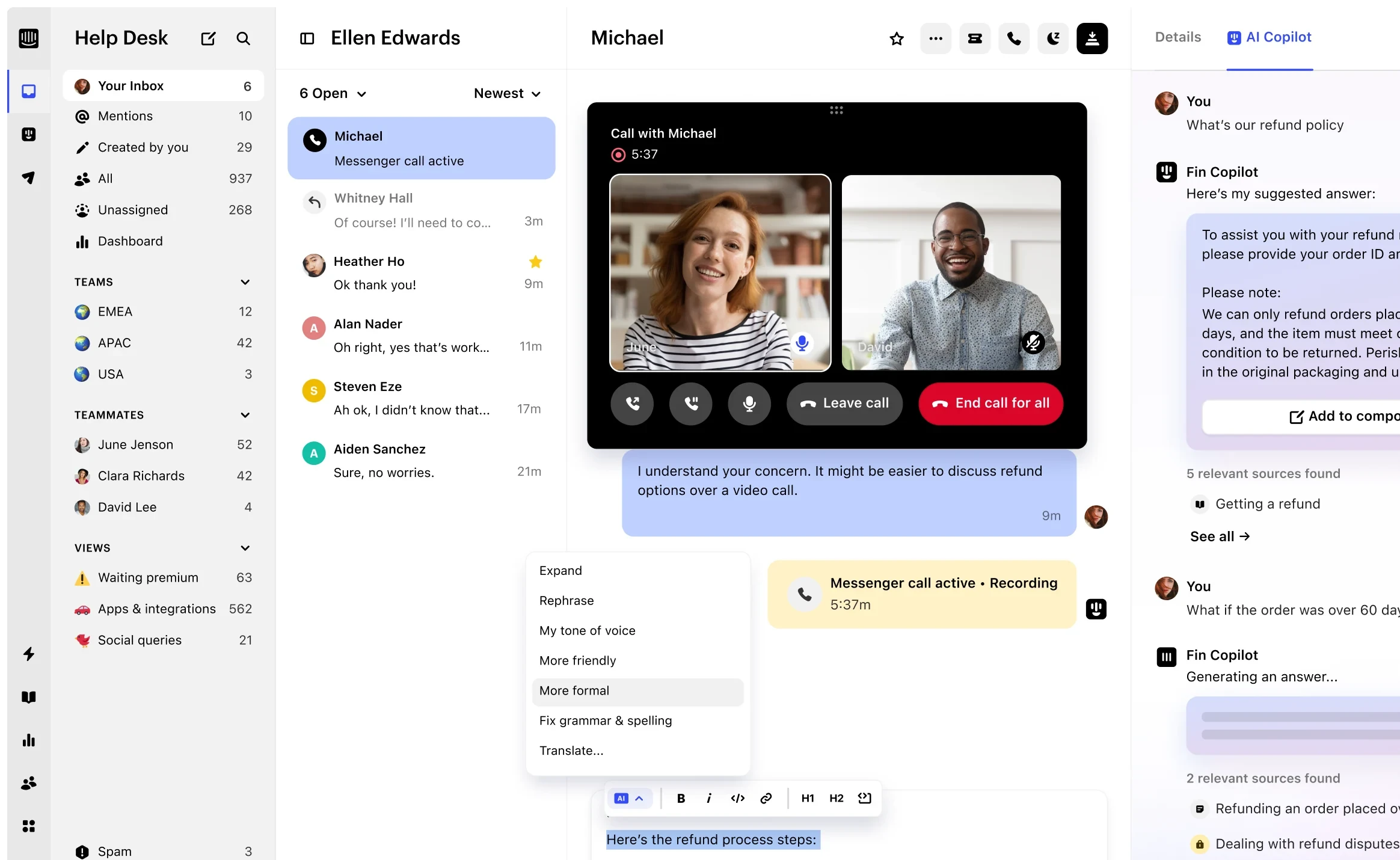Toggle June's microphone indicator
This screenshot has height=860, width=1400.
click(802, 343)
